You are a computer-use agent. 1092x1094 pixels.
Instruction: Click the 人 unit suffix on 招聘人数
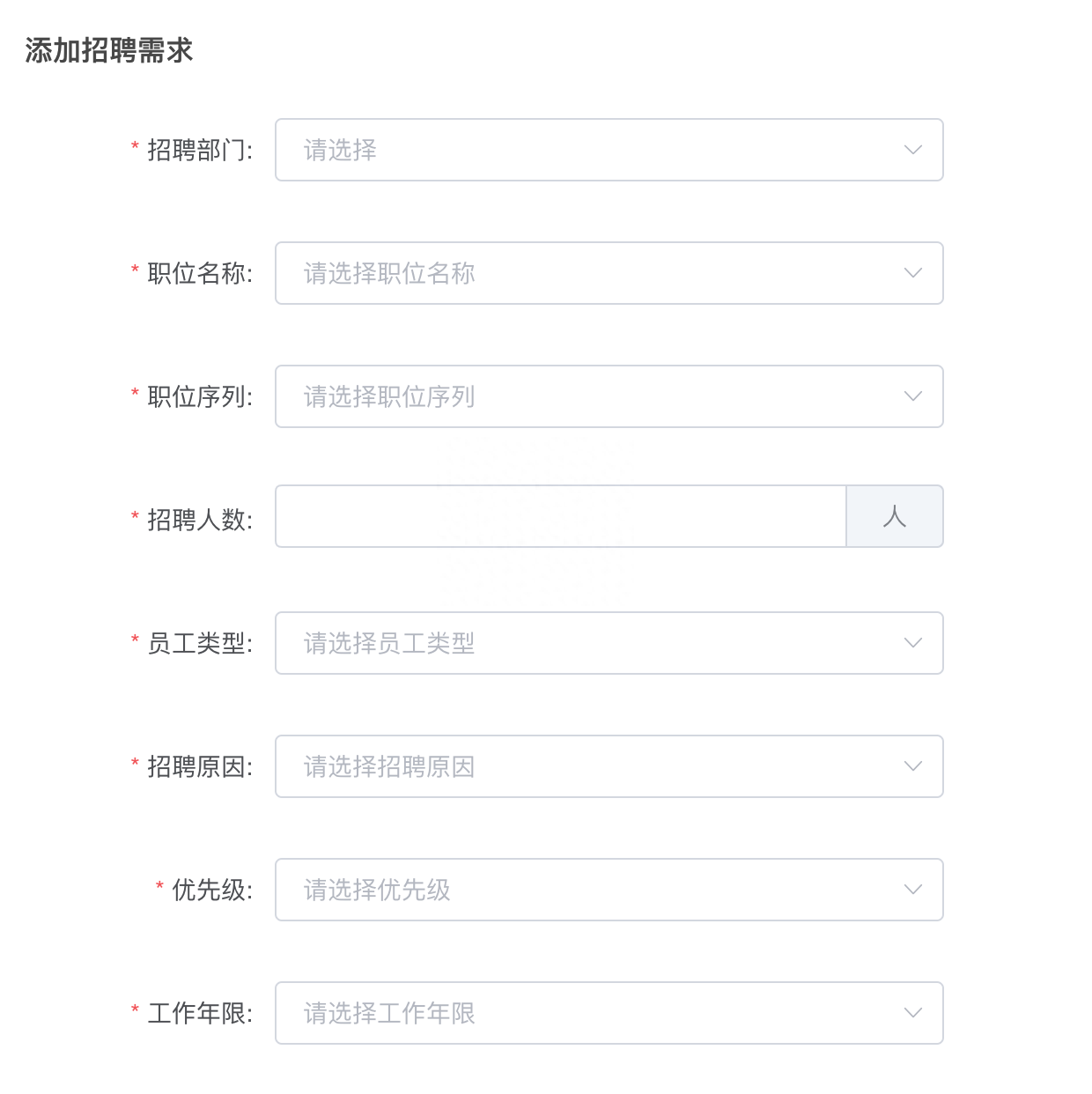[x=895, y=516]
